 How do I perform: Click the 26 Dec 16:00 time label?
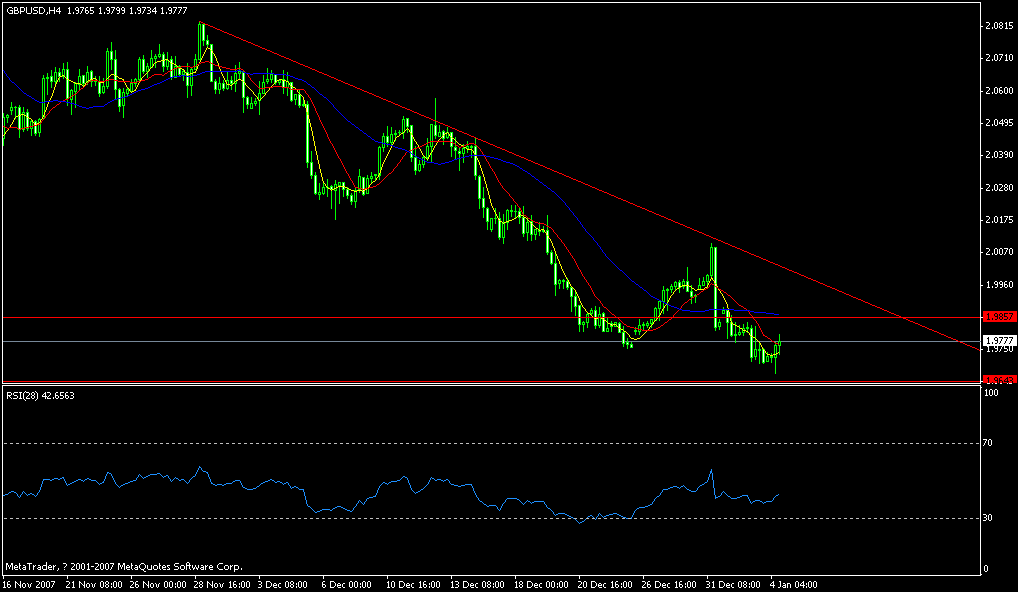point(670,584)
